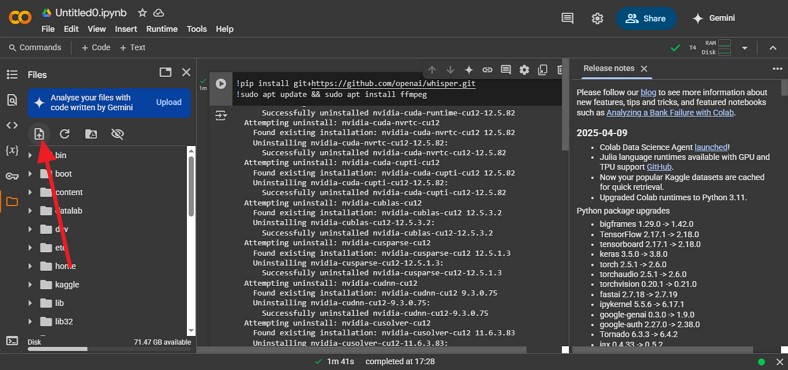
Task: Click the Colab logo icon
Action: pos(20,18)
